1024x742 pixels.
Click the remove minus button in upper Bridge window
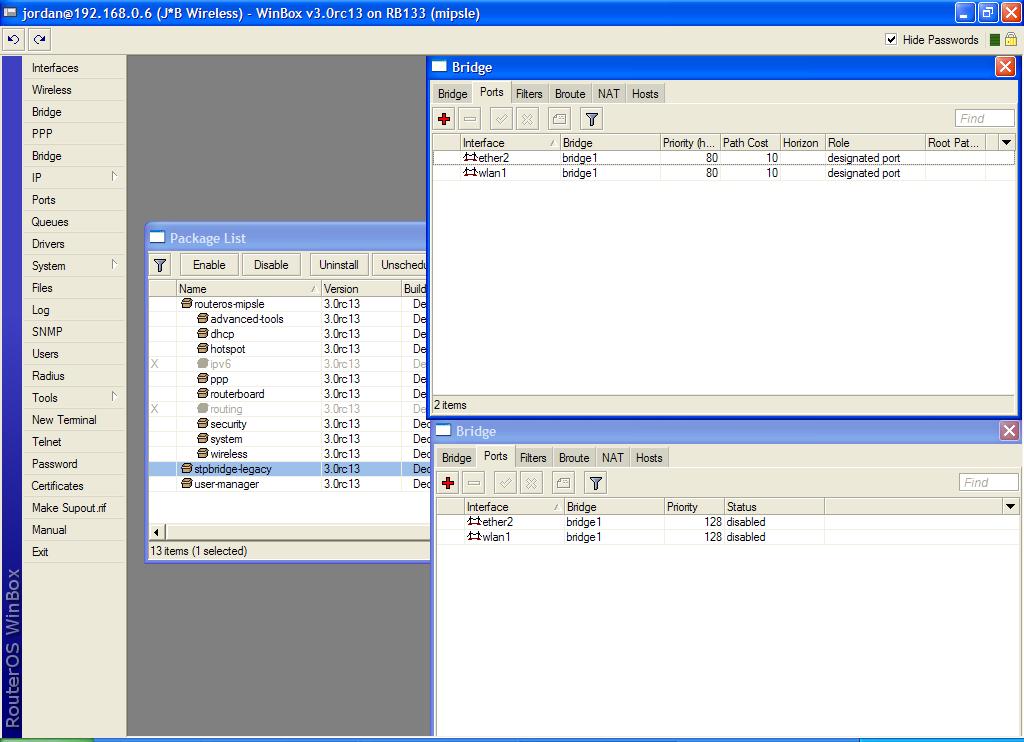(x=470, y=119)
